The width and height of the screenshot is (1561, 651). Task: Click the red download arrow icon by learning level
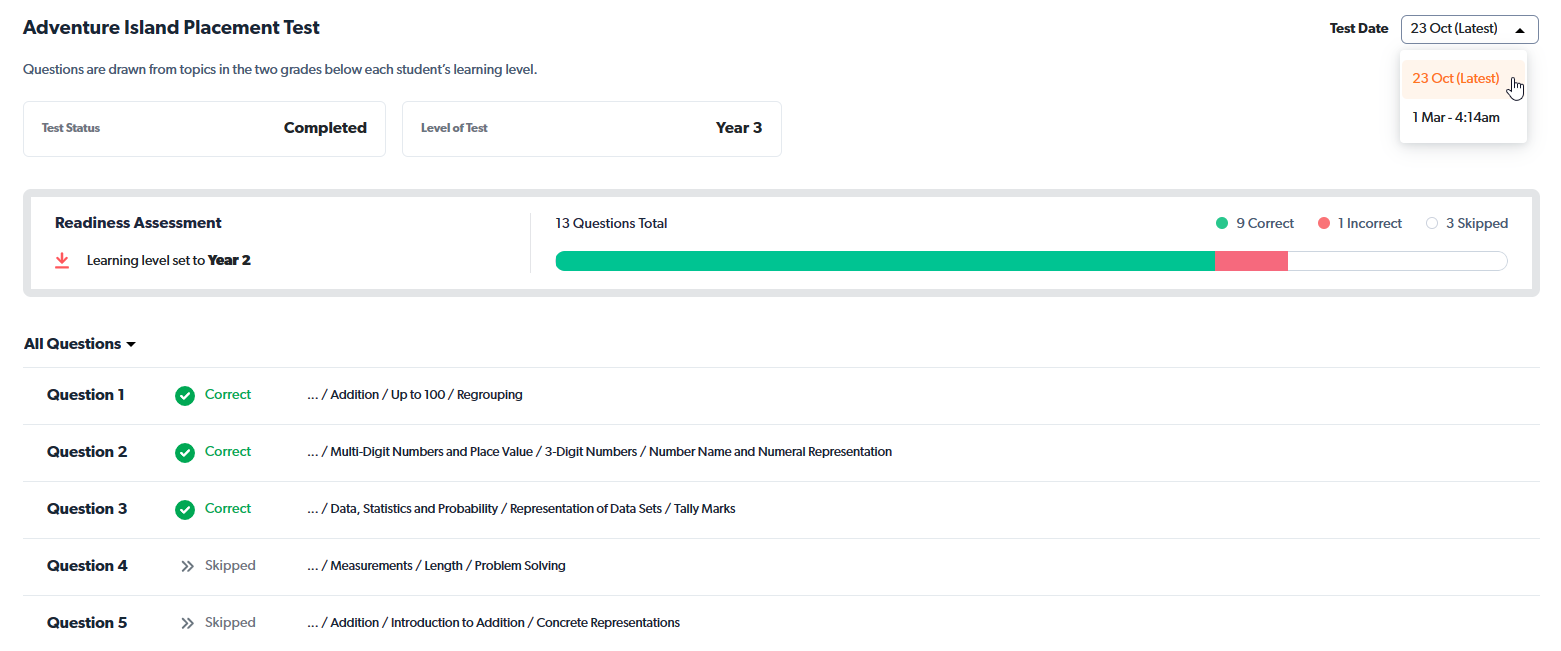coord(62,261)
